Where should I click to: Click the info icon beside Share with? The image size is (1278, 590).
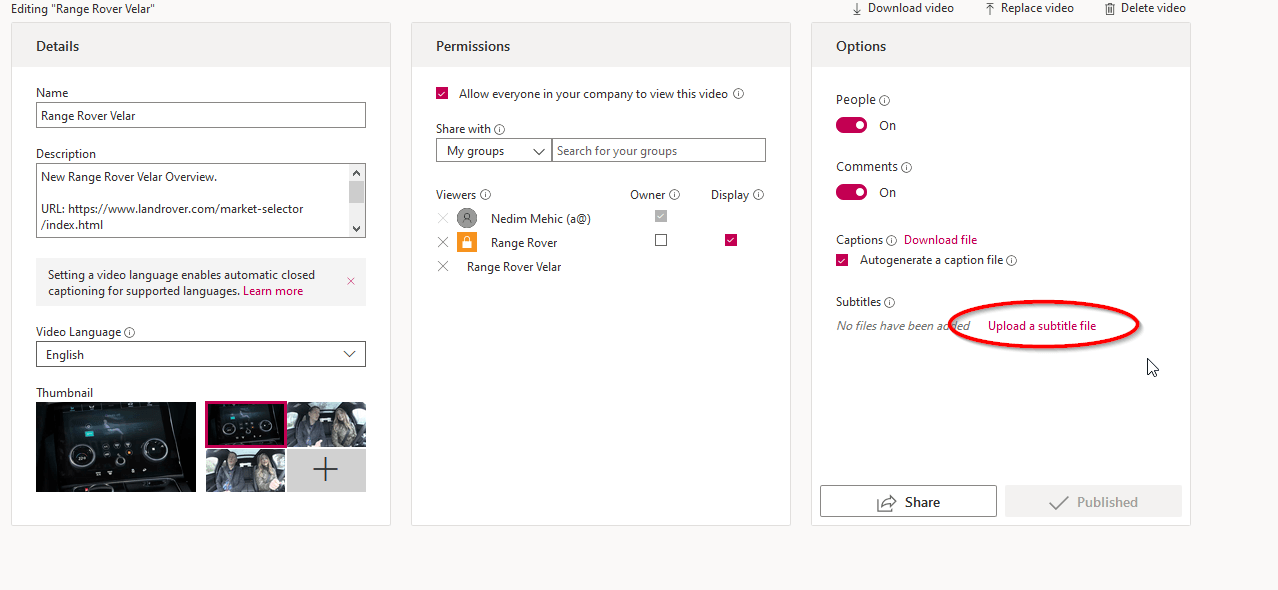[x=500, y=130]
